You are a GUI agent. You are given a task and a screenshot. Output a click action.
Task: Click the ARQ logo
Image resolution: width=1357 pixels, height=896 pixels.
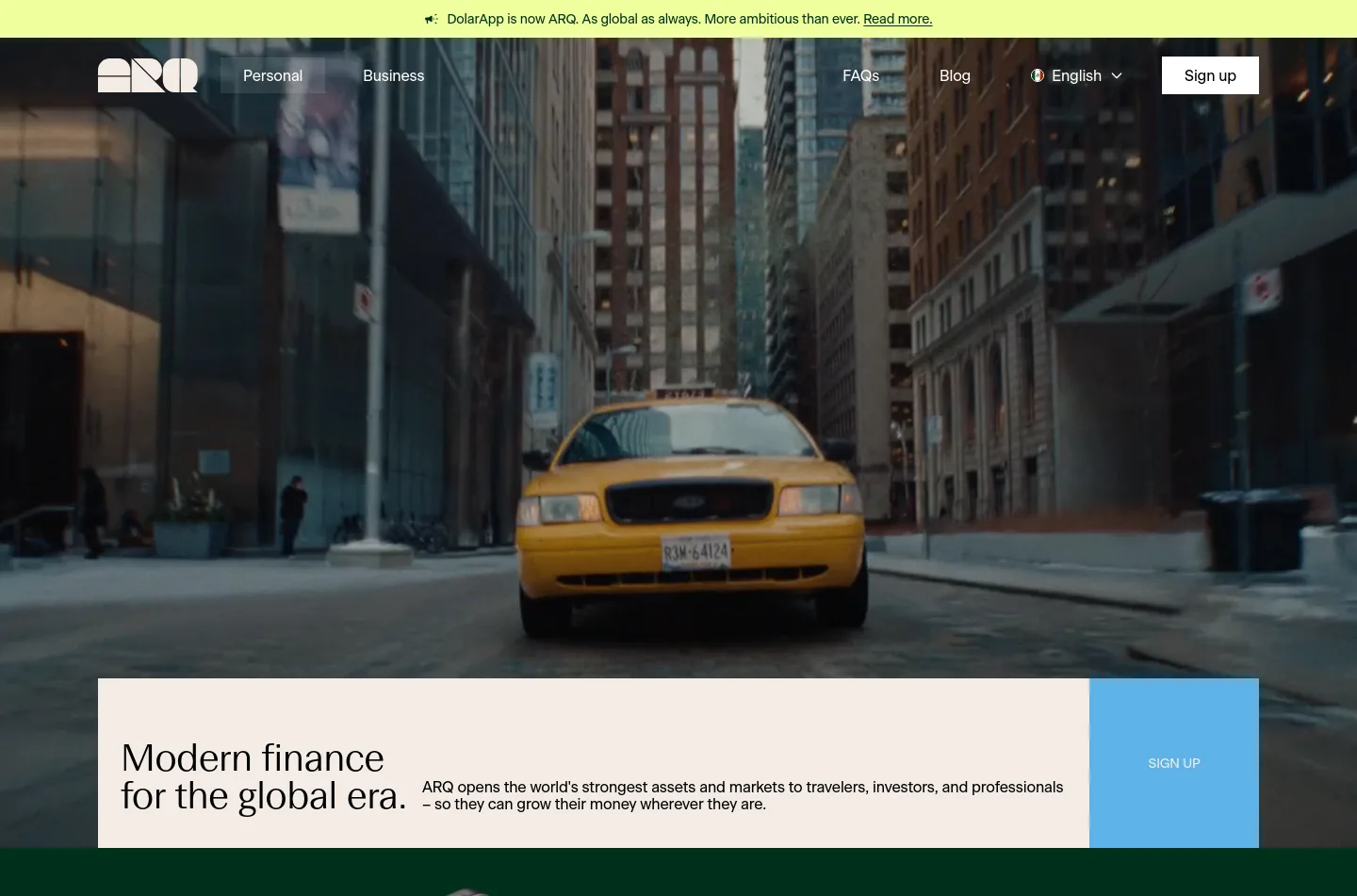pos(148,75)
